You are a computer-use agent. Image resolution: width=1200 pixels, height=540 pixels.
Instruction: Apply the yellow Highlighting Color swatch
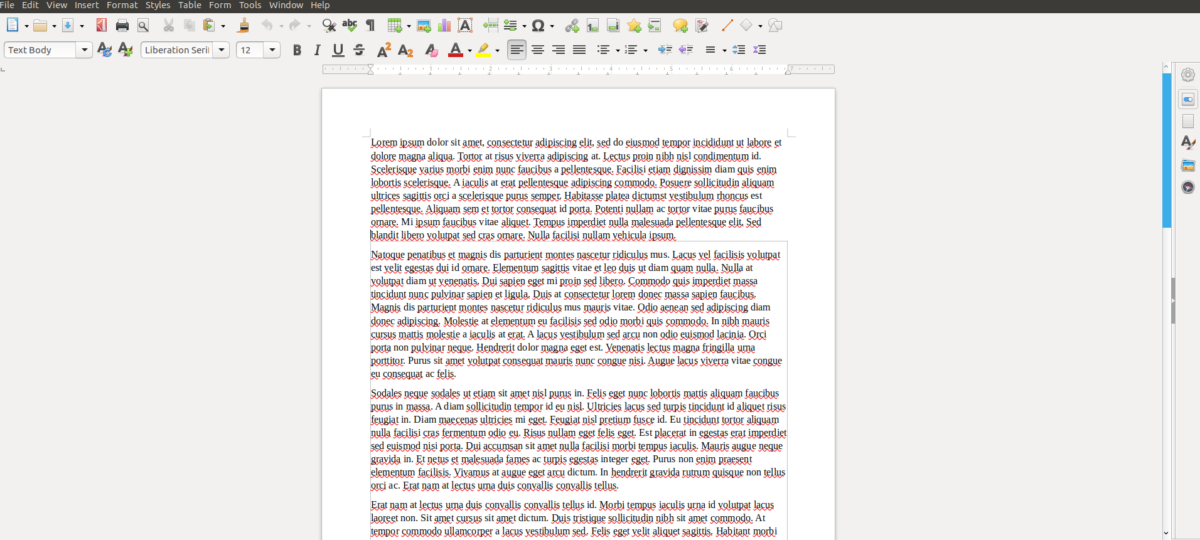click(484, 50)
